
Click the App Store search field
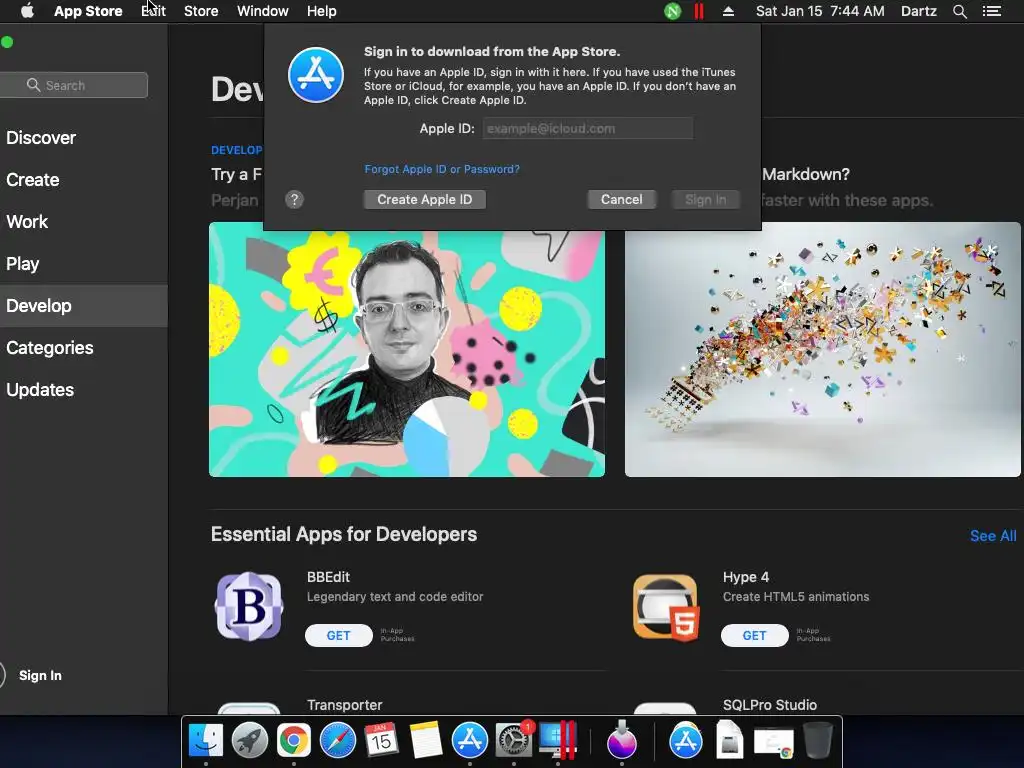pyautogui.click(x=73, y=85)
